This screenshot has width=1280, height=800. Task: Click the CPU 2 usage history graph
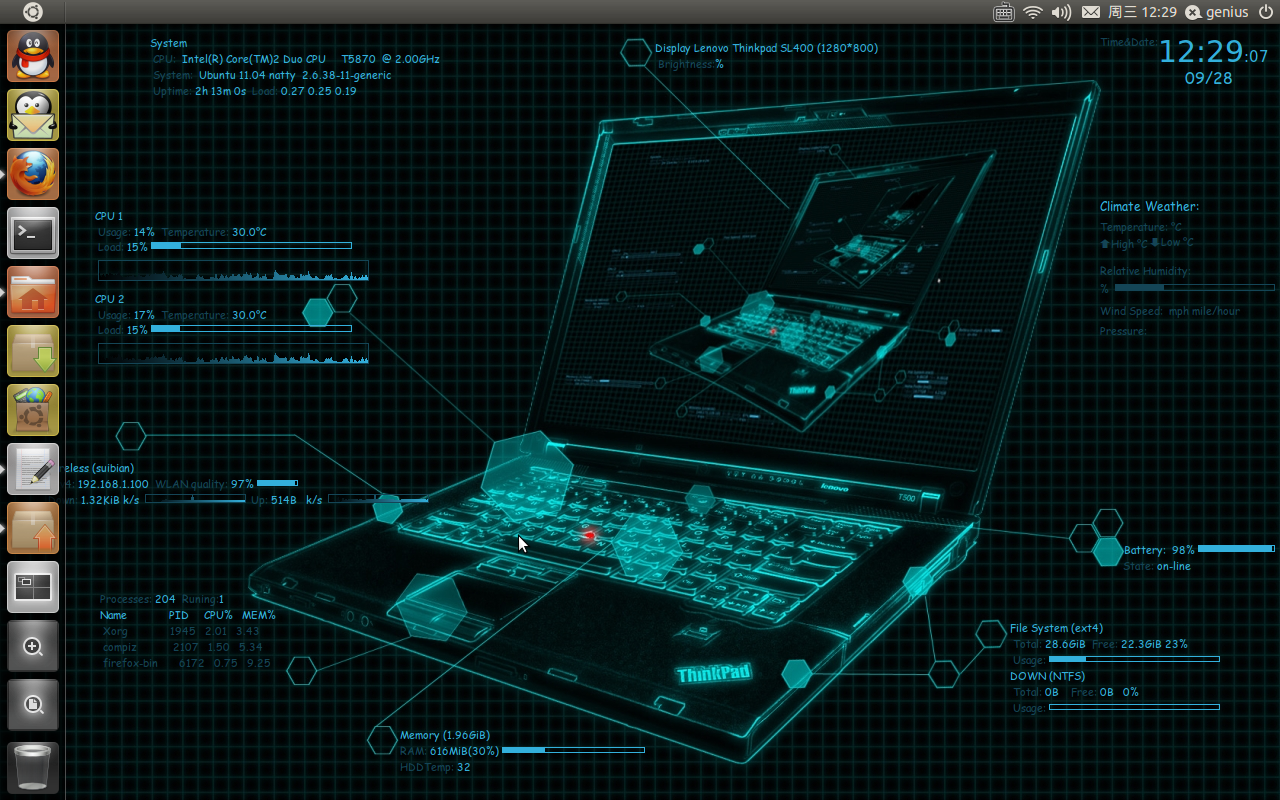coord(233,353)
